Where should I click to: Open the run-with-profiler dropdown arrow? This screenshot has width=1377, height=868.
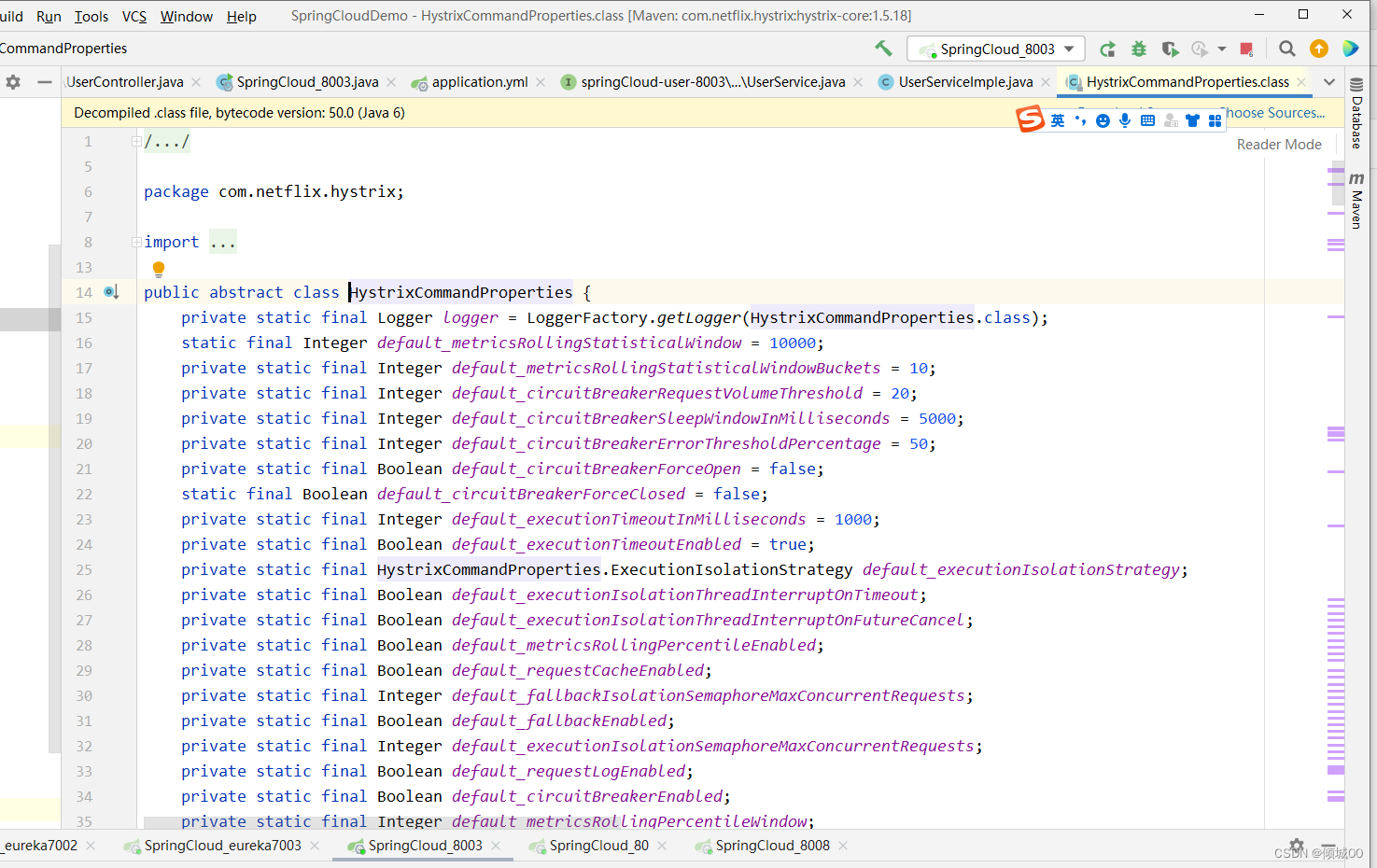coord(1222,49)
